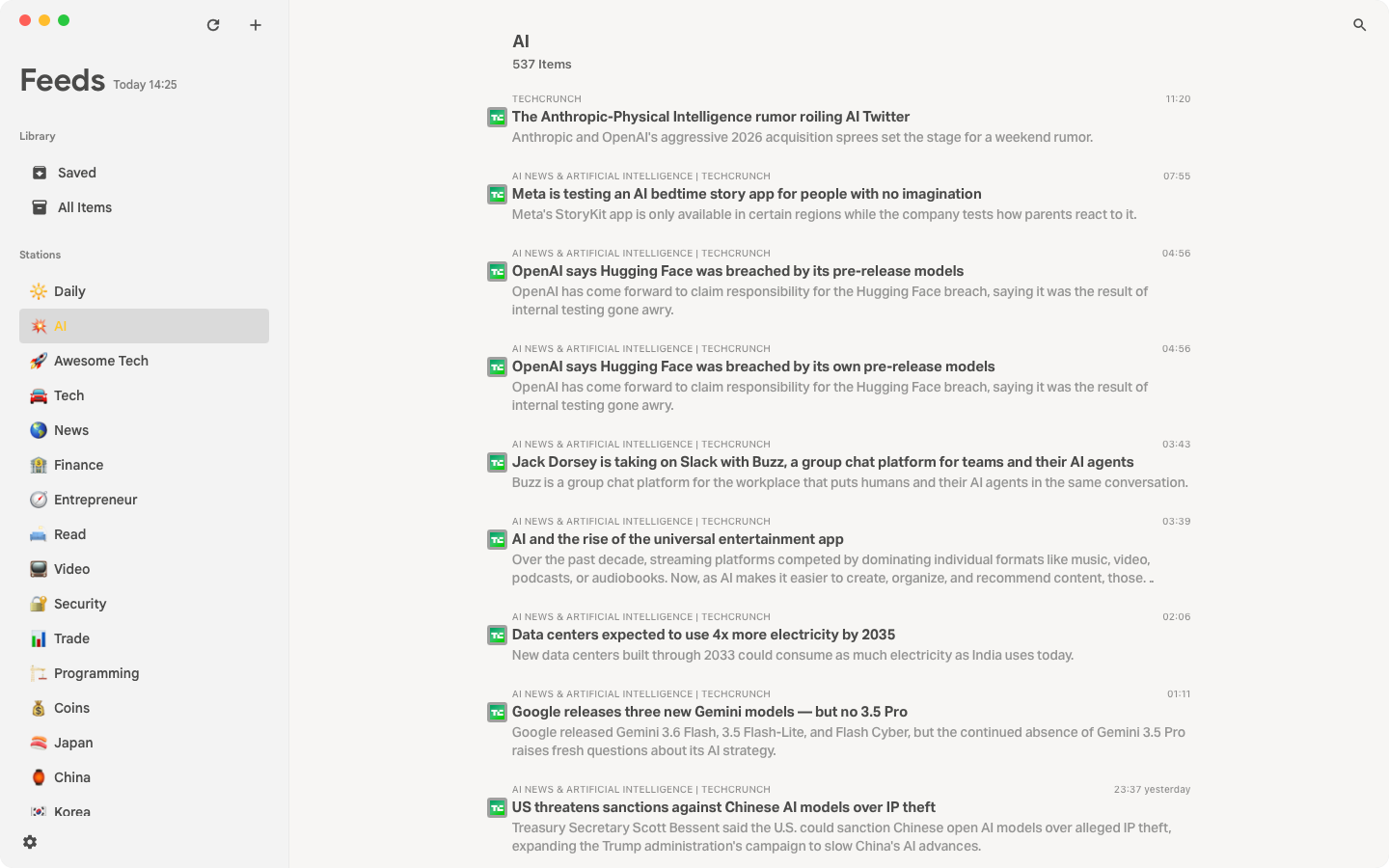Click the chart icon beside Trade
The image size is (1389, 868).
(x=39, y=638)
